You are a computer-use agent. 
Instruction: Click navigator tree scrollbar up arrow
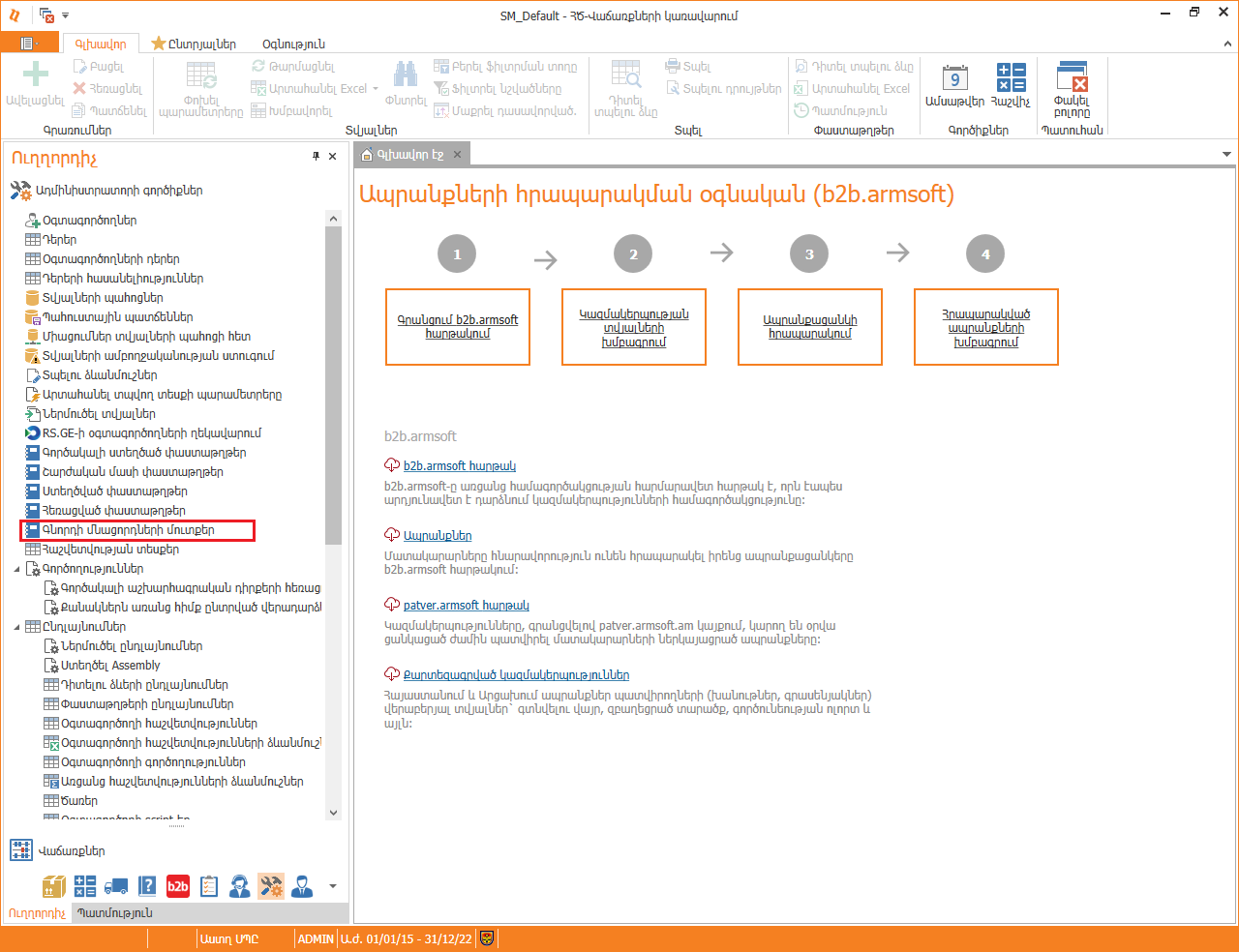click(334, 219)
